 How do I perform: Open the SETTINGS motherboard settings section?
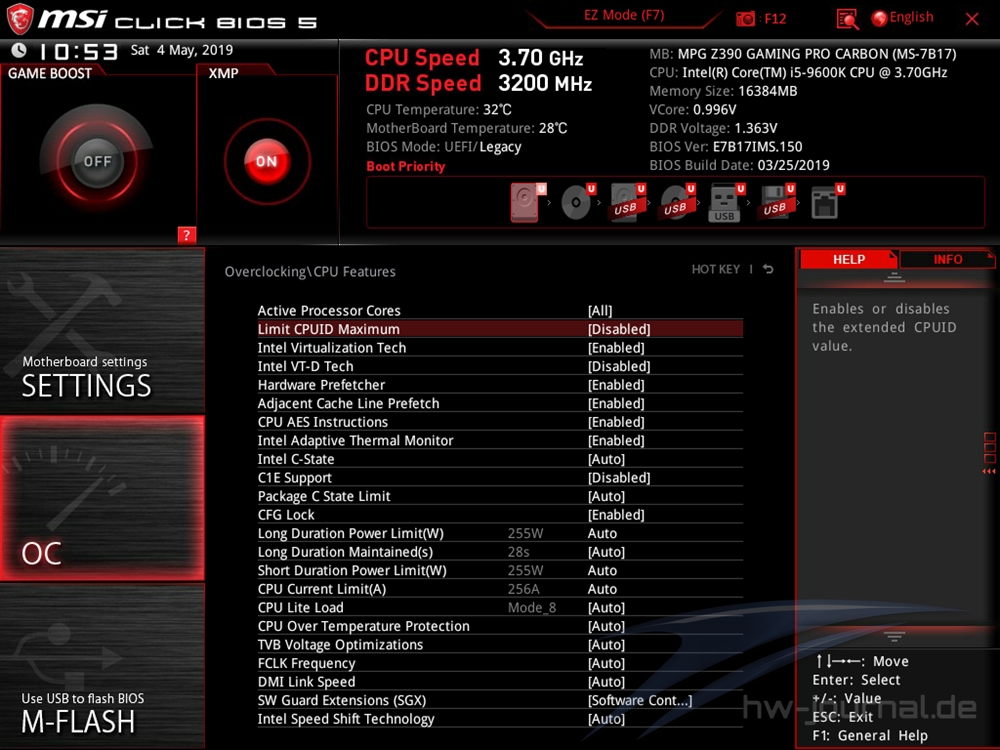pyautogui.click(x=102, y=330)
